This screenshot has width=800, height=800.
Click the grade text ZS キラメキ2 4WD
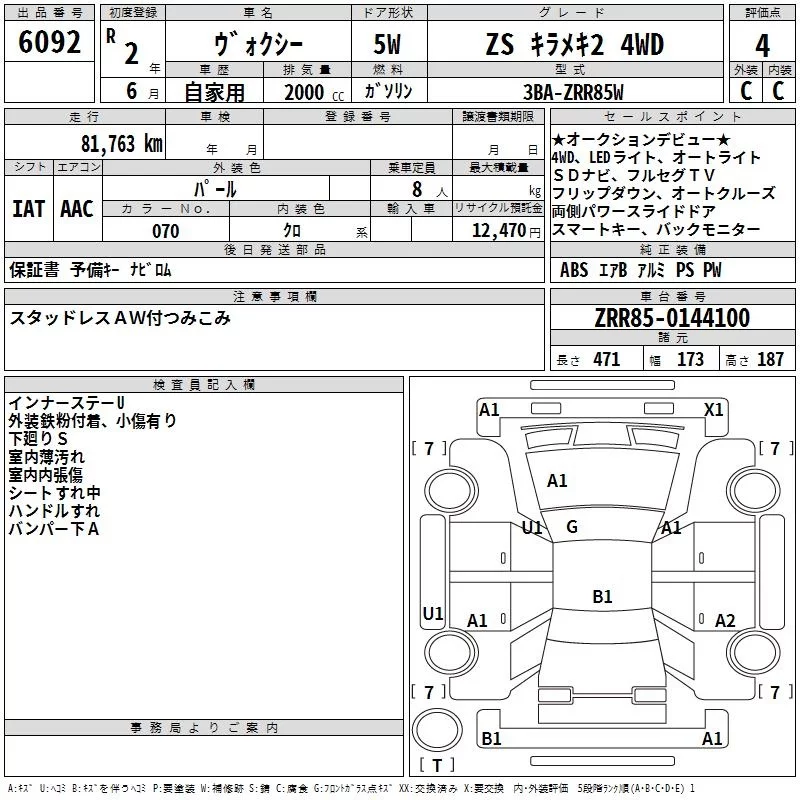tap(575, 44)
